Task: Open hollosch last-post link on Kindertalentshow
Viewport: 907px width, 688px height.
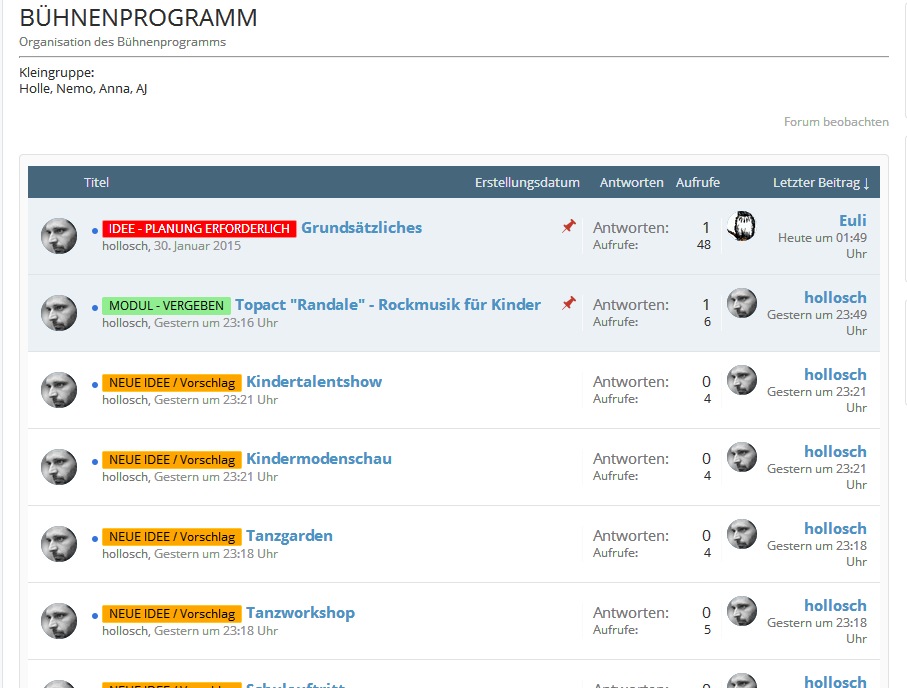Action: coord(835,374)
